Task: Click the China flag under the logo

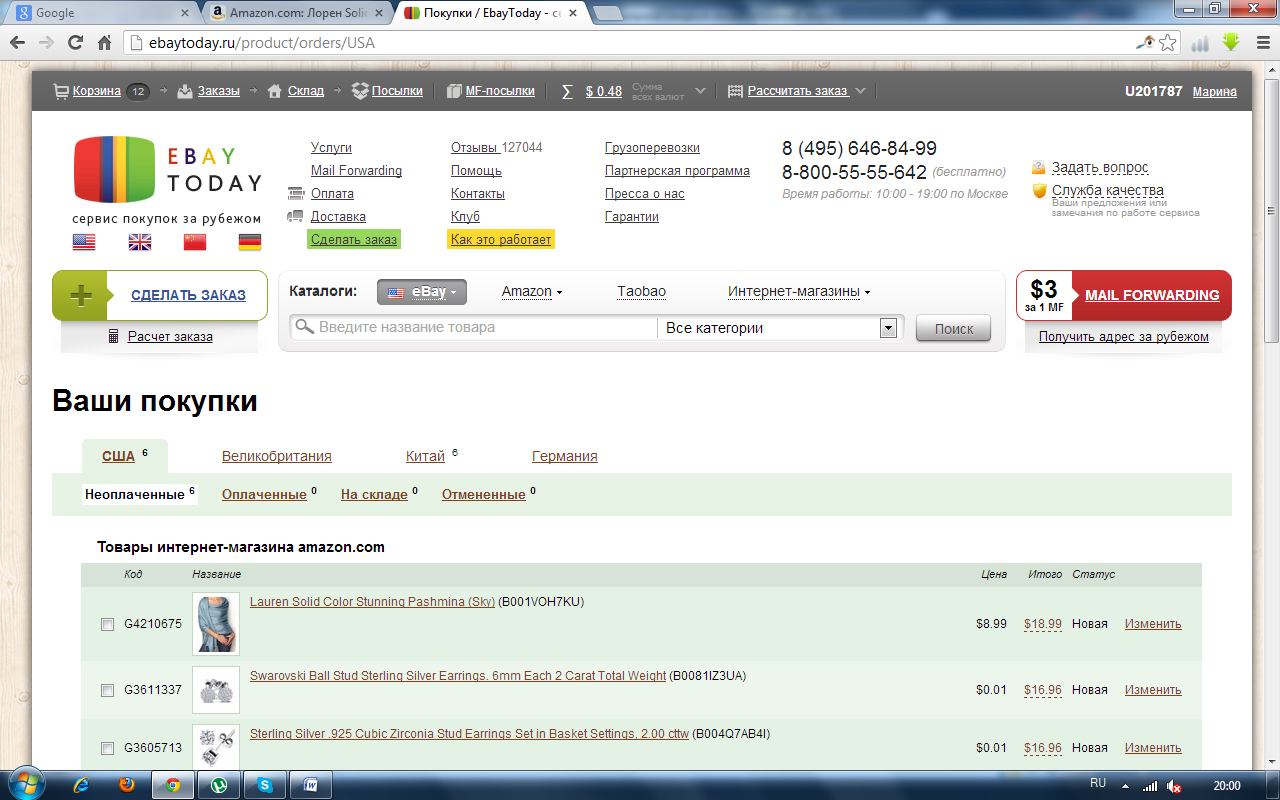Action: (195, 242)
